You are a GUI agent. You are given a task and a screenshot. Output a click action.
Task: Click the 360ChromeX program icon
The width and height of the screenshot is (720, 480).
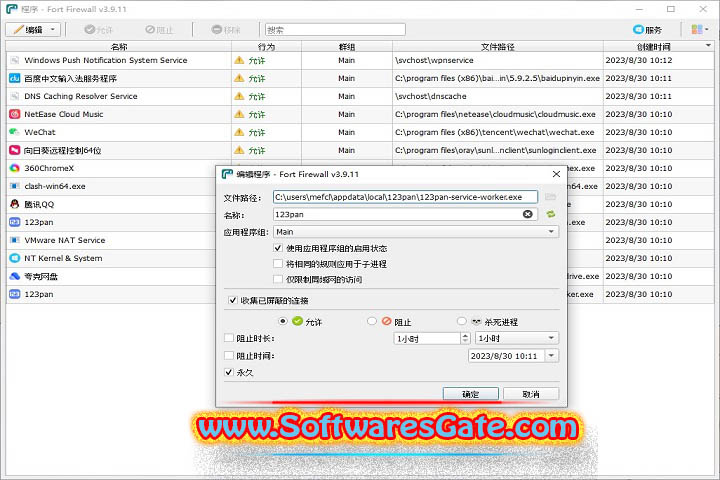click(x=15, y=168)
